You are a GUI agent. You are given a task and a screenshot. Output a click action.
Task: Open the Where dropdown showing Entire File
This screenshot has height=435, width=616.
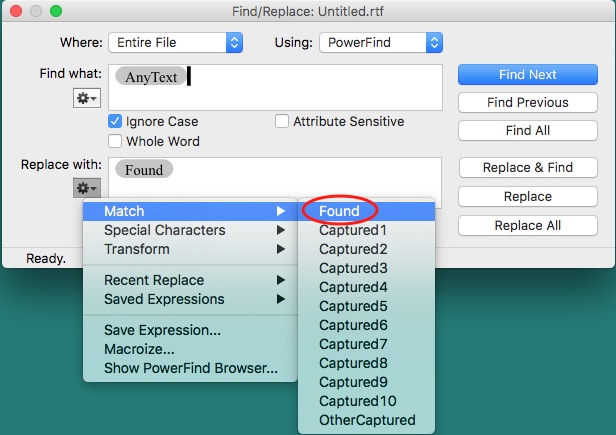[177, 42]
